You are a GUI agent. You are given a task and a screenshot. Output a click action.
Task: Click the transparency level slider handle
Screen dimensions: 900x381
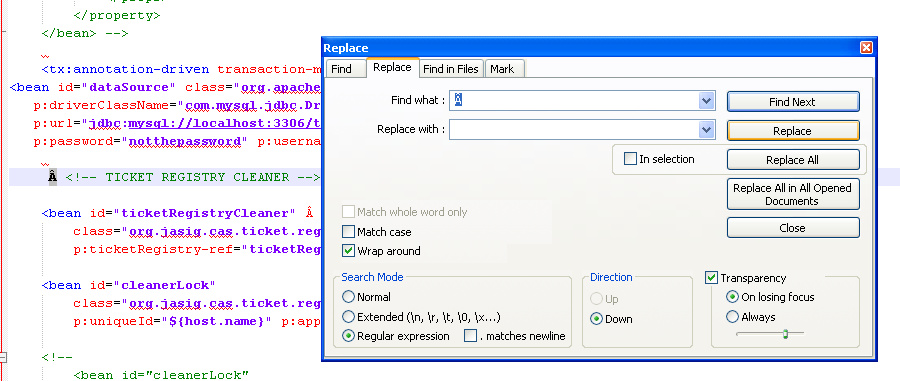pos(786,334)
